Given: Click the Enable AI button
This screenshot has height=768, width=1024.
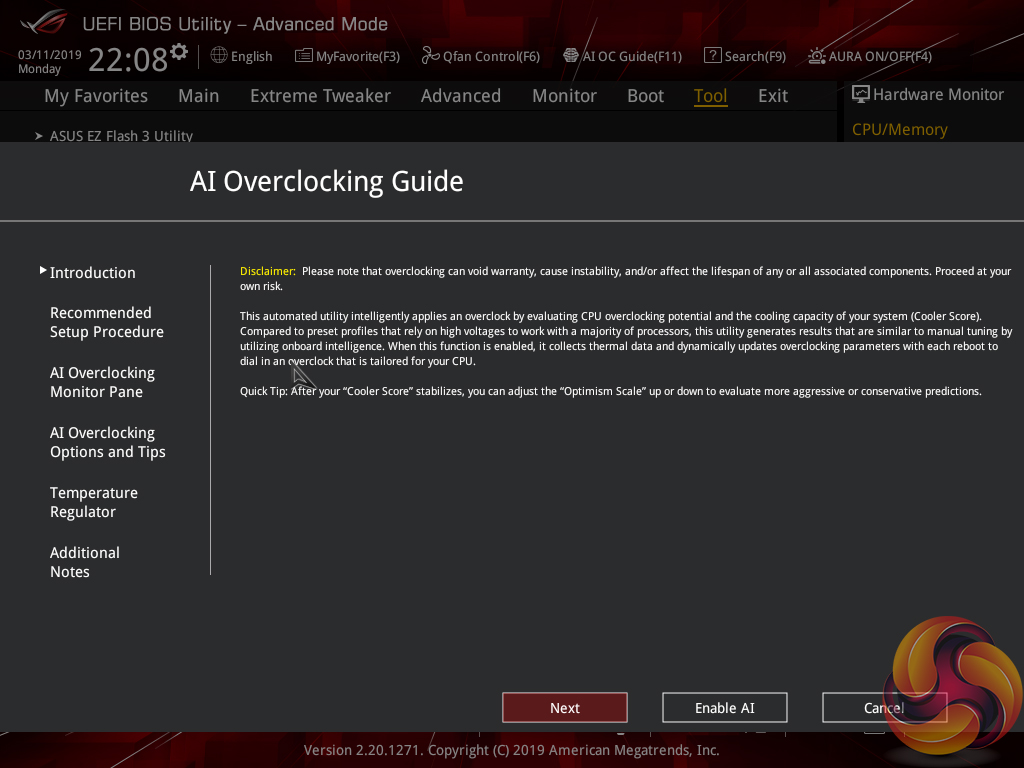Looking at the screenshot, I should pos(725,708).
